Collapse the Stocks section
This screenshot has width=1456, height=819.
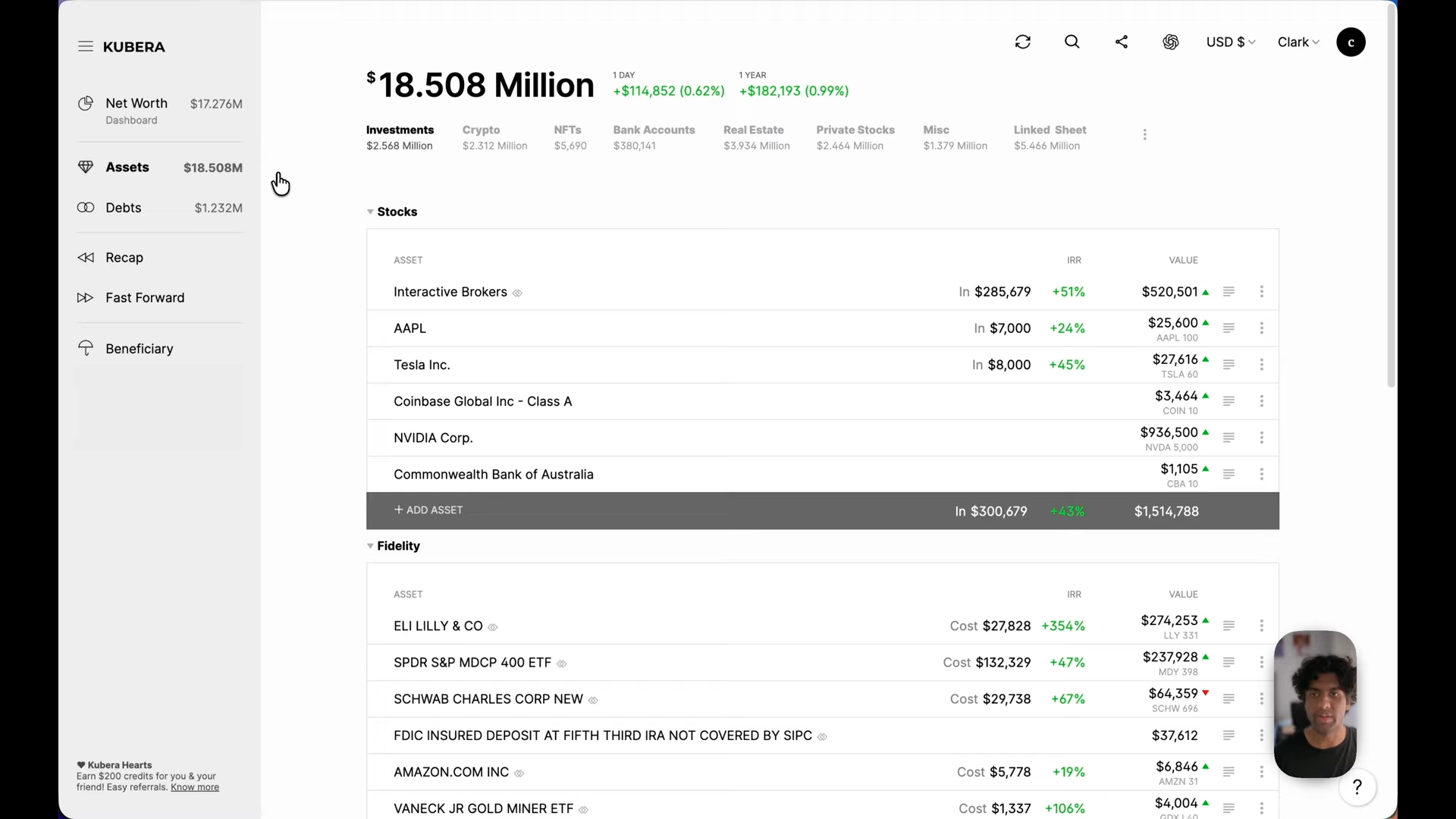(x=370, y=212)
